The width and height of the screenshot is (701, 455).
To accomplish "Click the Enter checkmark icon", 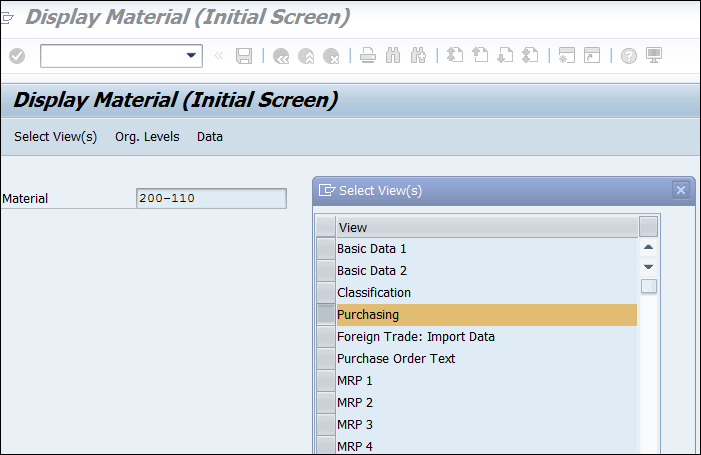I will pos(16,56).
